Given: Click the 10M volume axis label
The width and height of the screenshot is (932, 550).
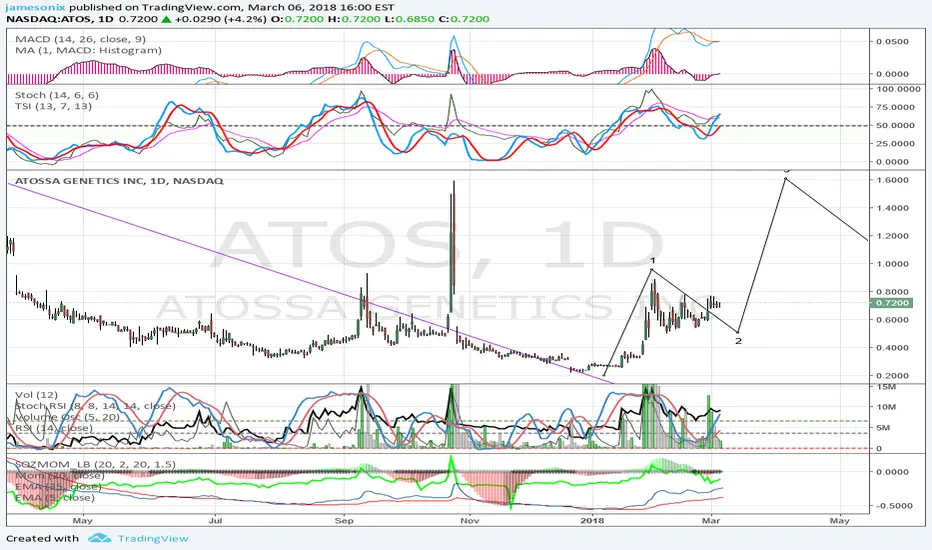Looking at the screenshot, I should (886, 407).
